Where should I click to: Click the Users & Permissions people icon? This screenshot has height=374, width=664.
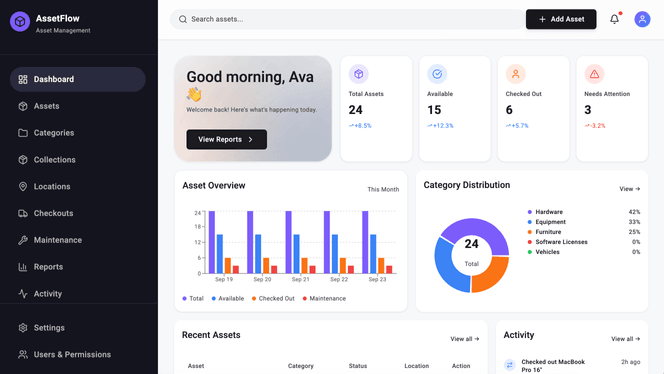click(x=23, y=355)
